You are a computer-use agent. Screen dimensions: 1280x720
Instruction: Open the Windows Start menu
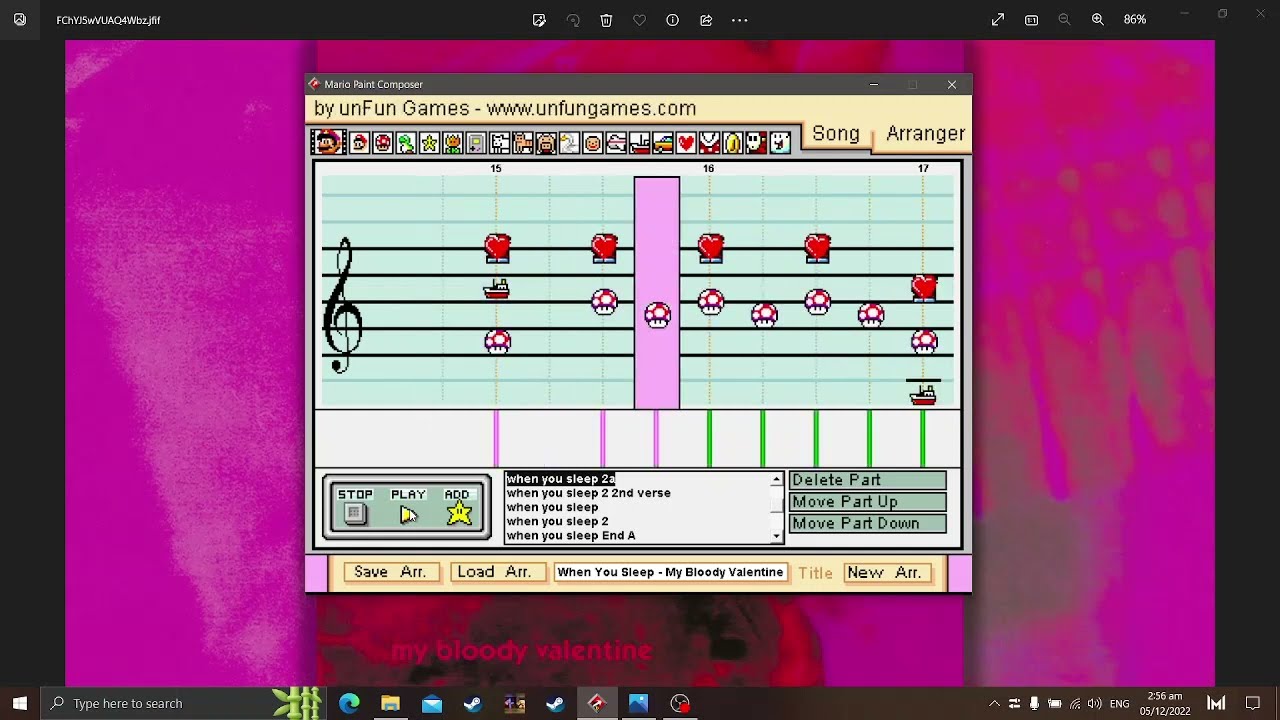(x=20, y=703)
